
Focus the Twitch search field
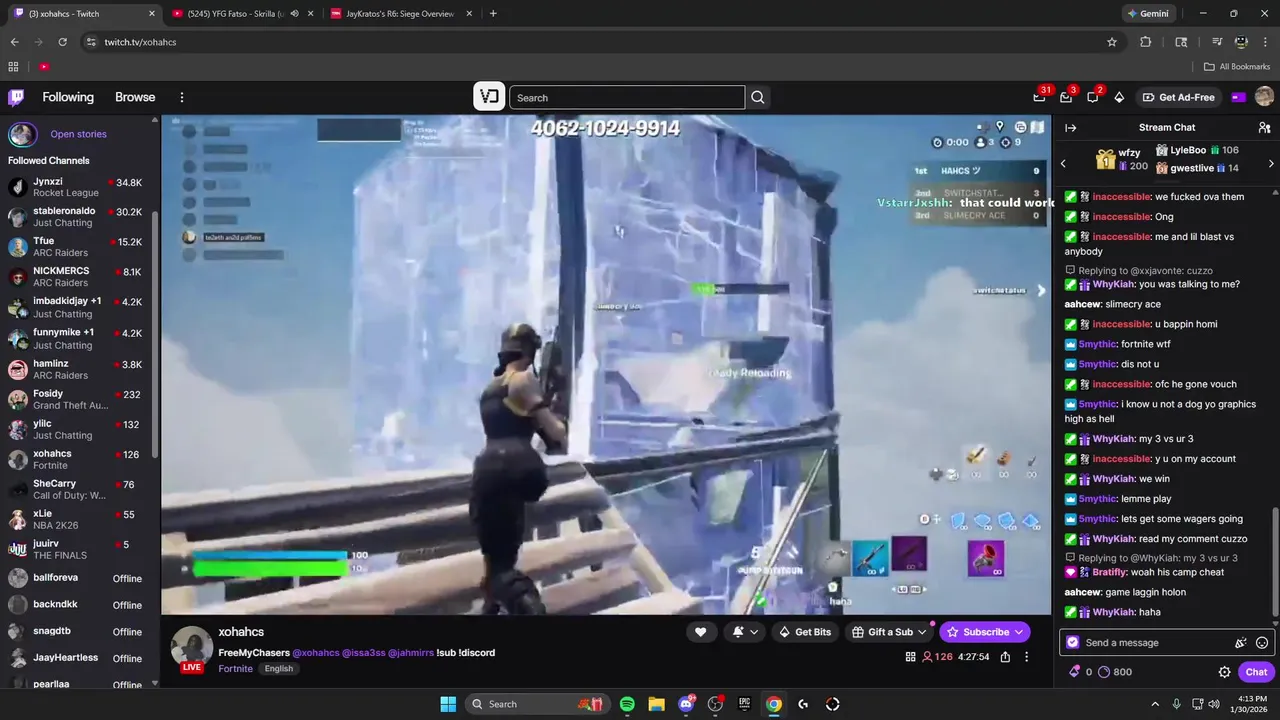(627, 97)
